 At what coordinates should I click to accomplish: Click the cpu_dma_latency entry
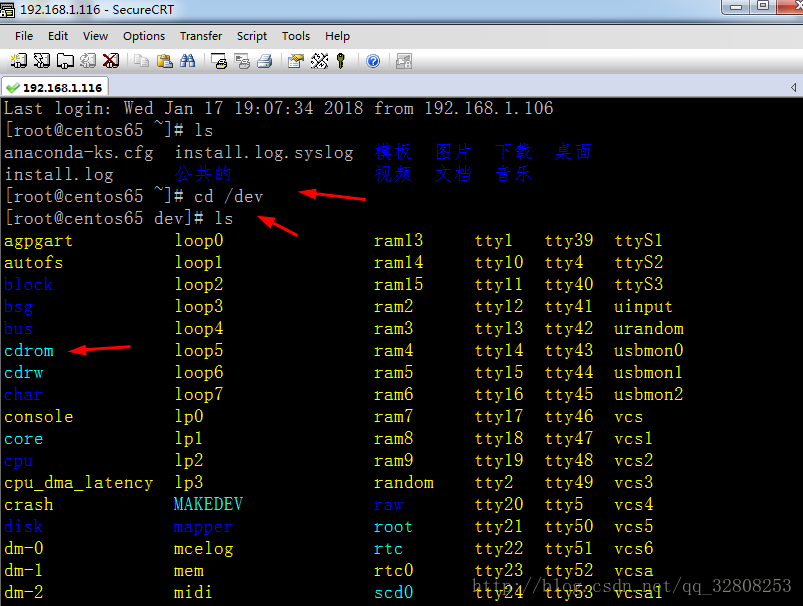tap(78, 483)
